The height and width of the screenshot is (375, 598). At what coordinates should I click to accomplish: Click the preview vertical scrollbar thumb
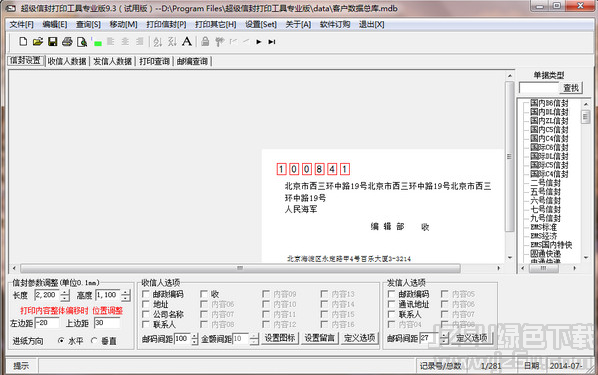pyautogui.click(x=510, y=156)
